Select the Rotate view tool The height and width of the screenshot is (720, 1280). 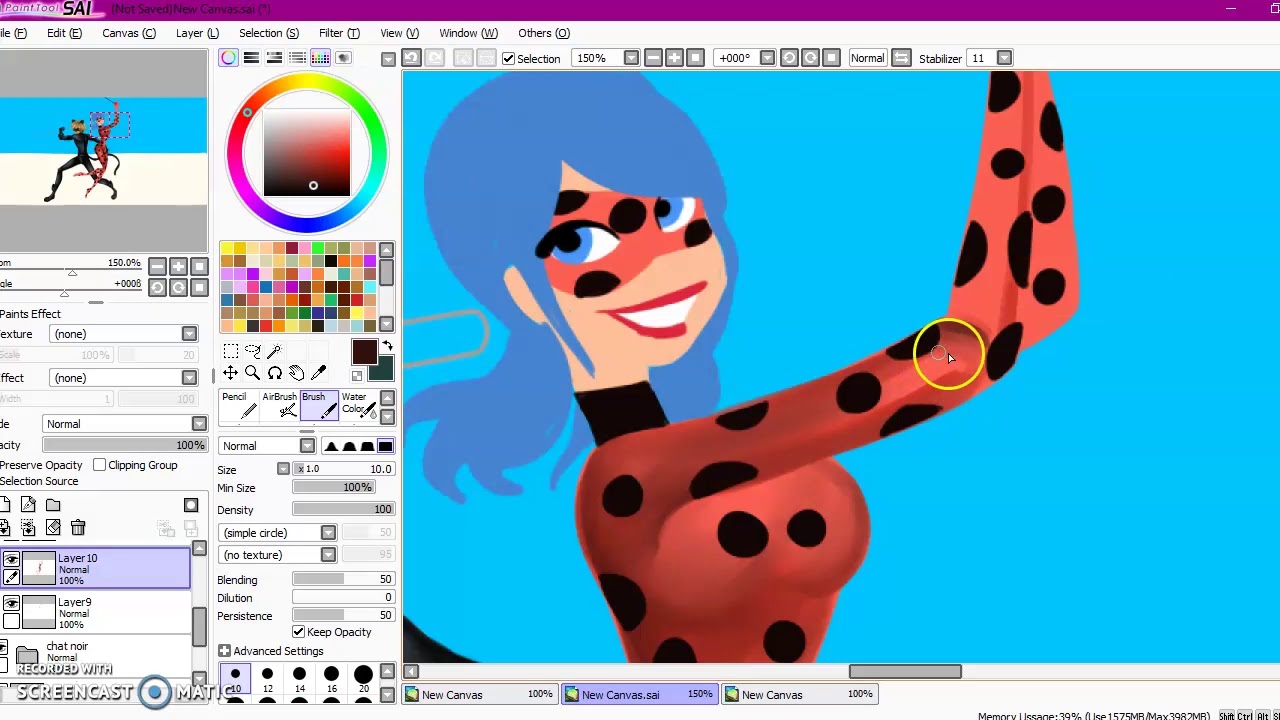click(275, 373)
